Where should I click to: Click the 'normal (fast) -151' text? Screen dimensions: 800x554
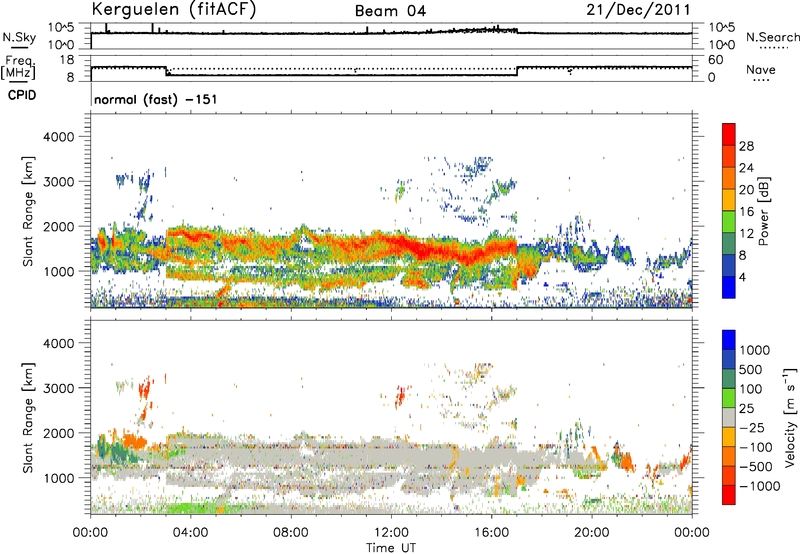pos(156,99)
